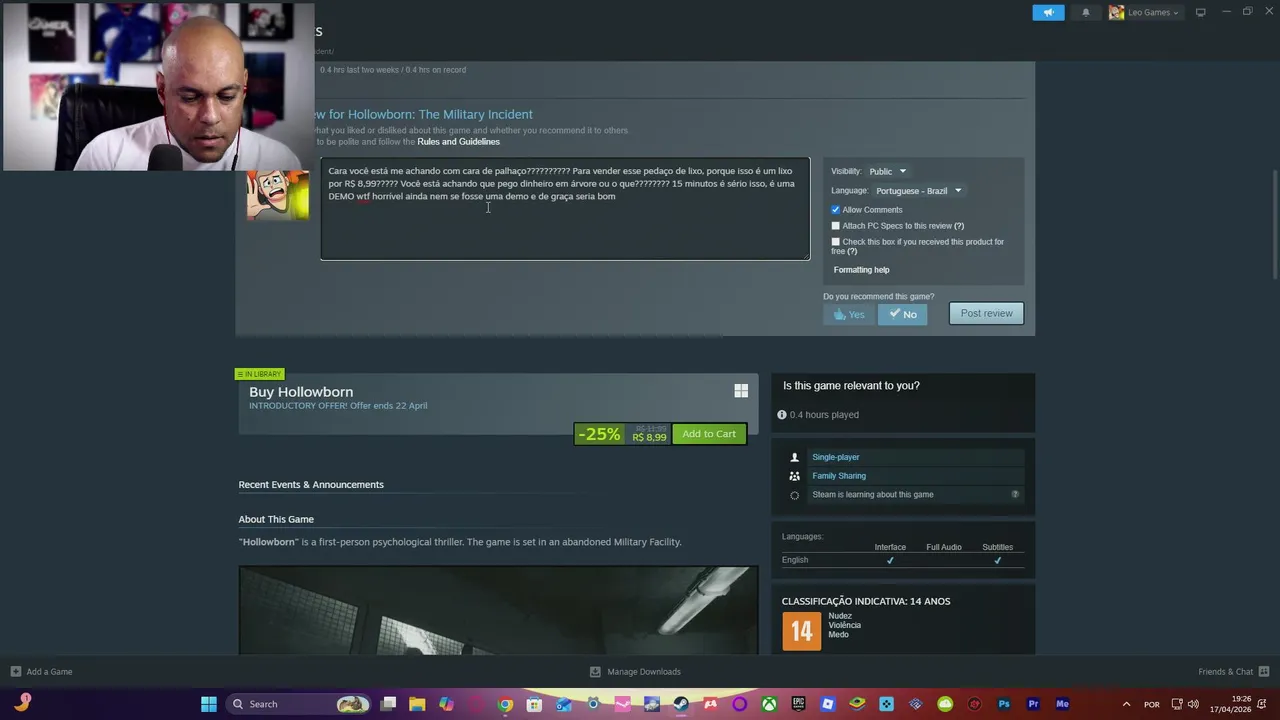Click the Recent Events & Announcements heading
This screenshot has height=720, width=1280.
(311, 485)
